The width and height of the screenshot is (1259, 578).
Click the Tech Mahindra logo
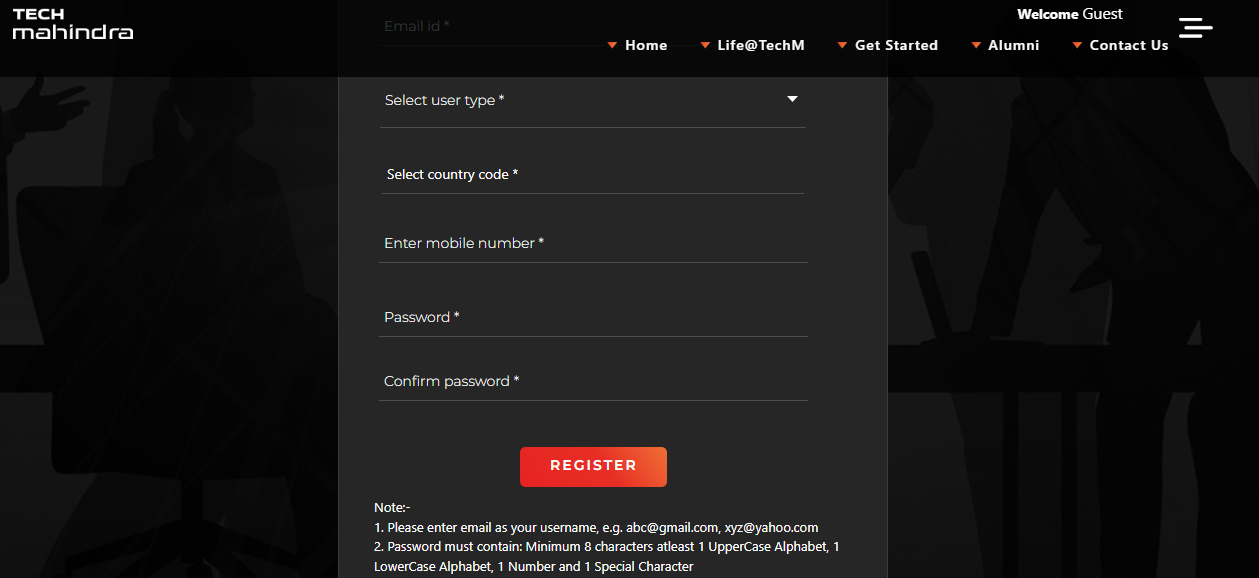(x=73, y=24)
